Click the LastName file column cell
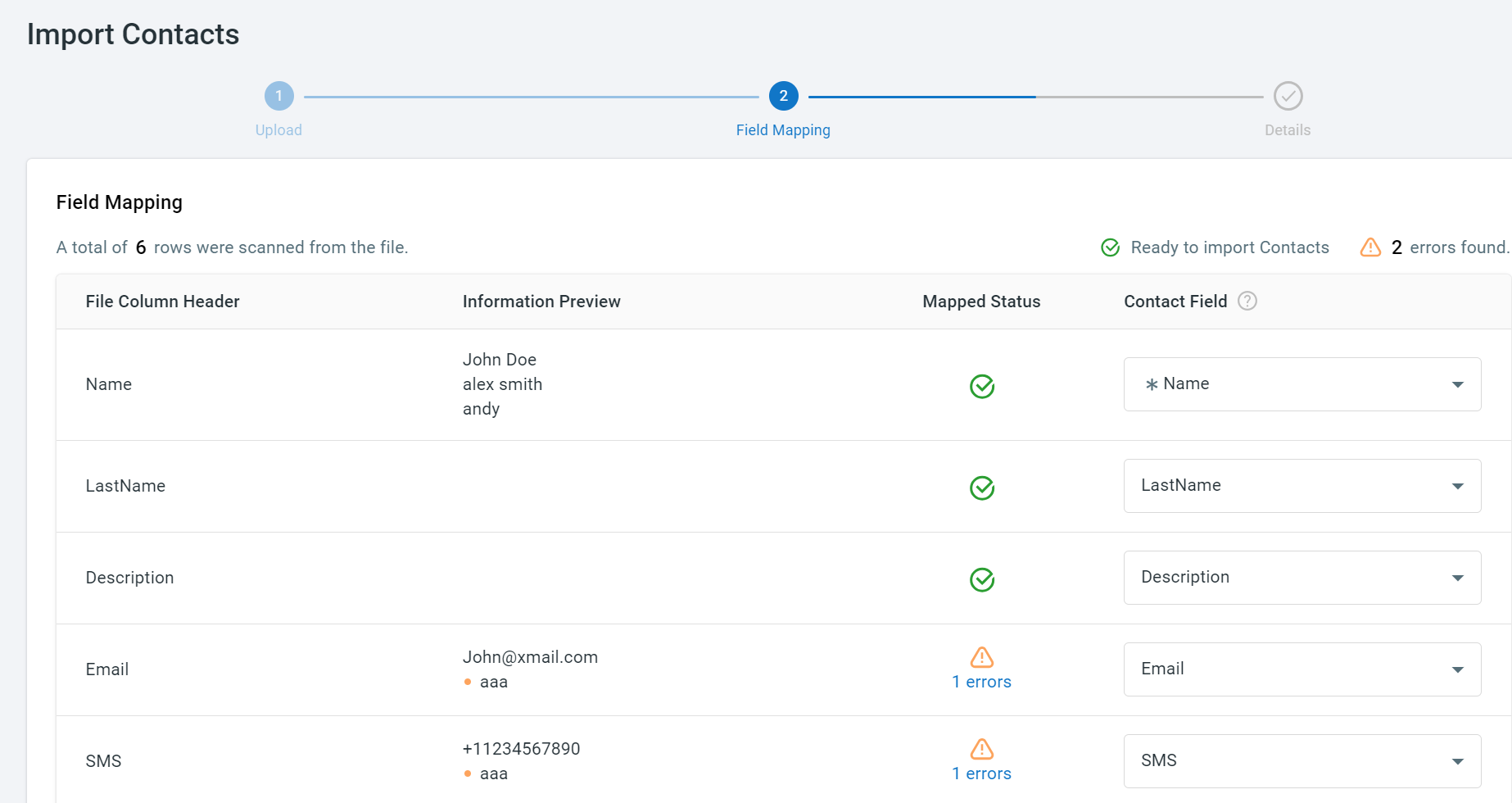Image resolution: width=1512 pixels, height=803 pixels. (125, 486)
